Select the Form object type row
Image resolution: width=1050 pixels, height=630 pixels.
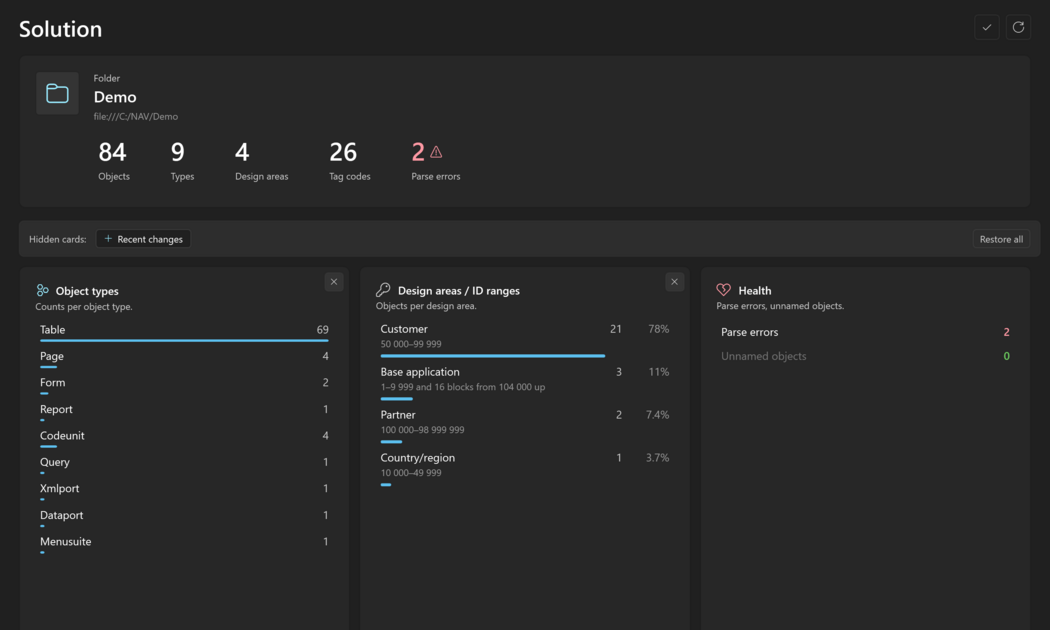point(184,385)
